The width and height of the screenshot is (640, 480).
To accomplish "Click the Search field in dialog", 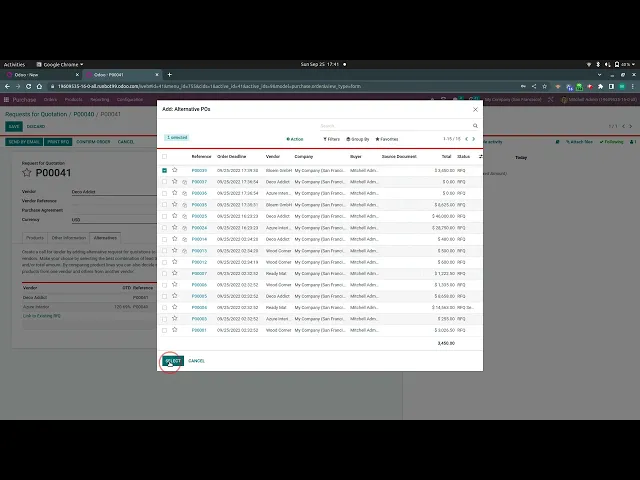I will click(395, 126).
